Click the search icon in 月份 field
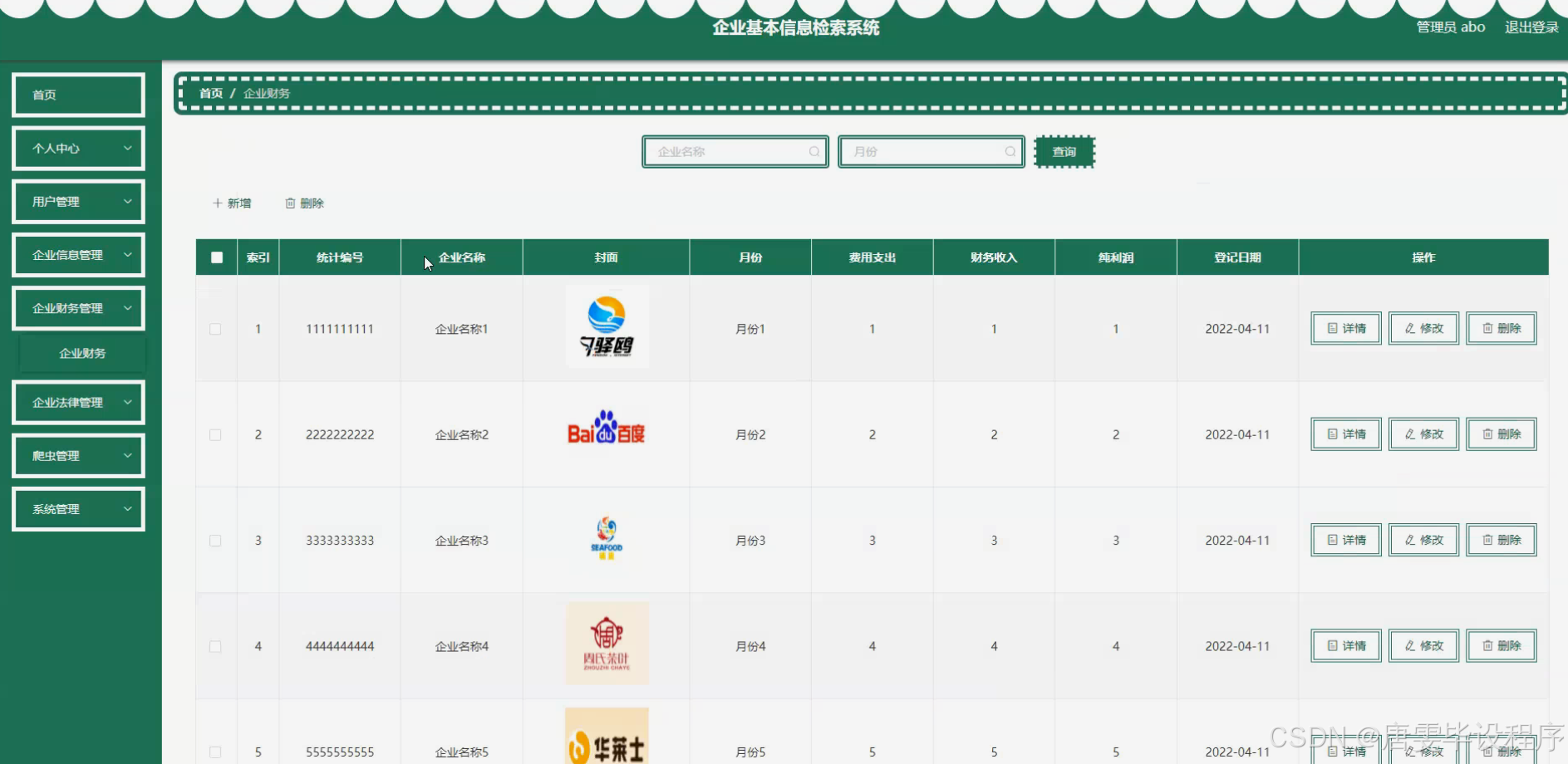Image resolution: width=1568 pixels, height=764 pixels. (x=1010, y=152)
